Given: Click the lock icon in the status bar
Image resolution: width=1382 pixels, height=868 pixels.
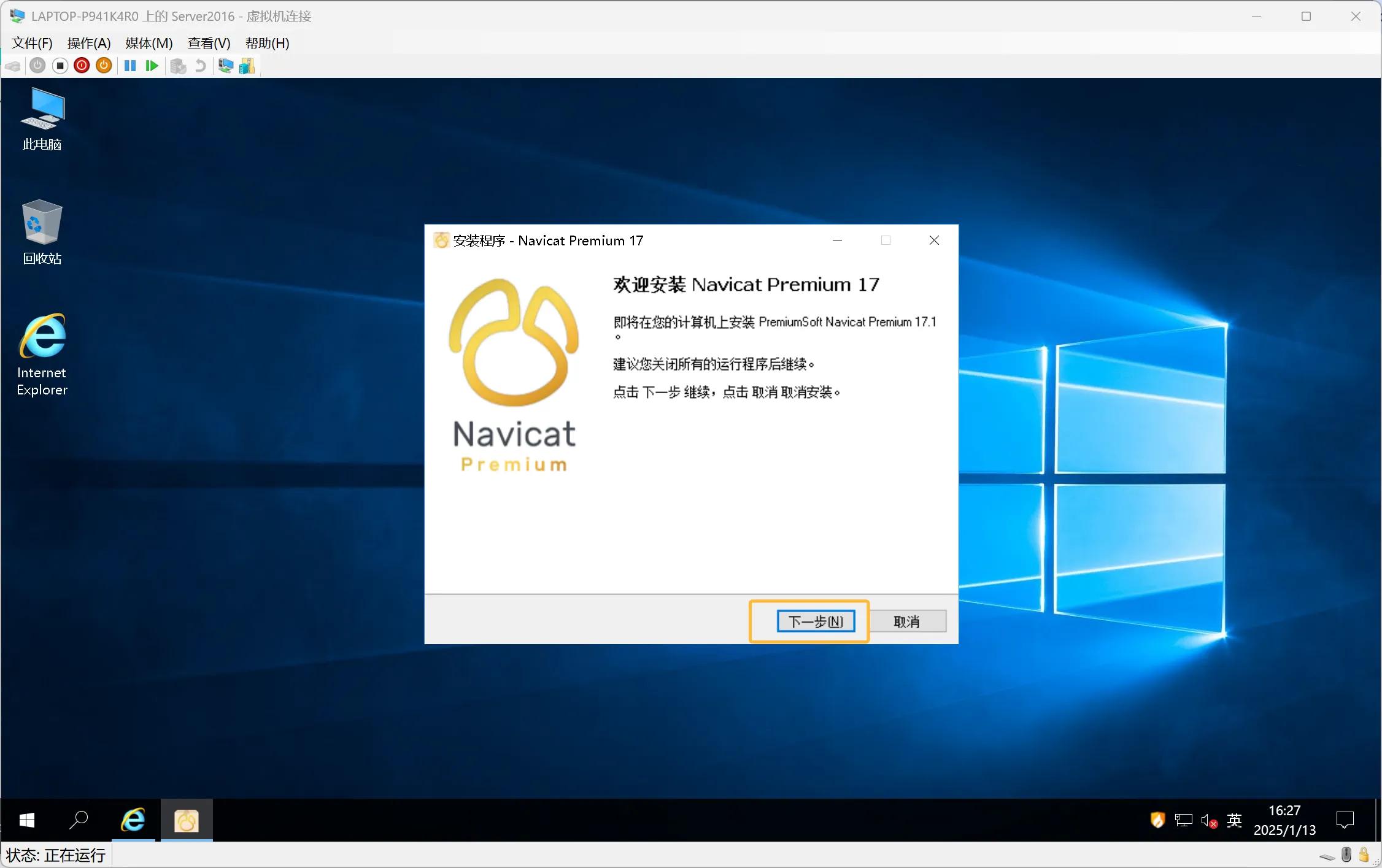Looking at the screenshot, I should coord(1364,855).
